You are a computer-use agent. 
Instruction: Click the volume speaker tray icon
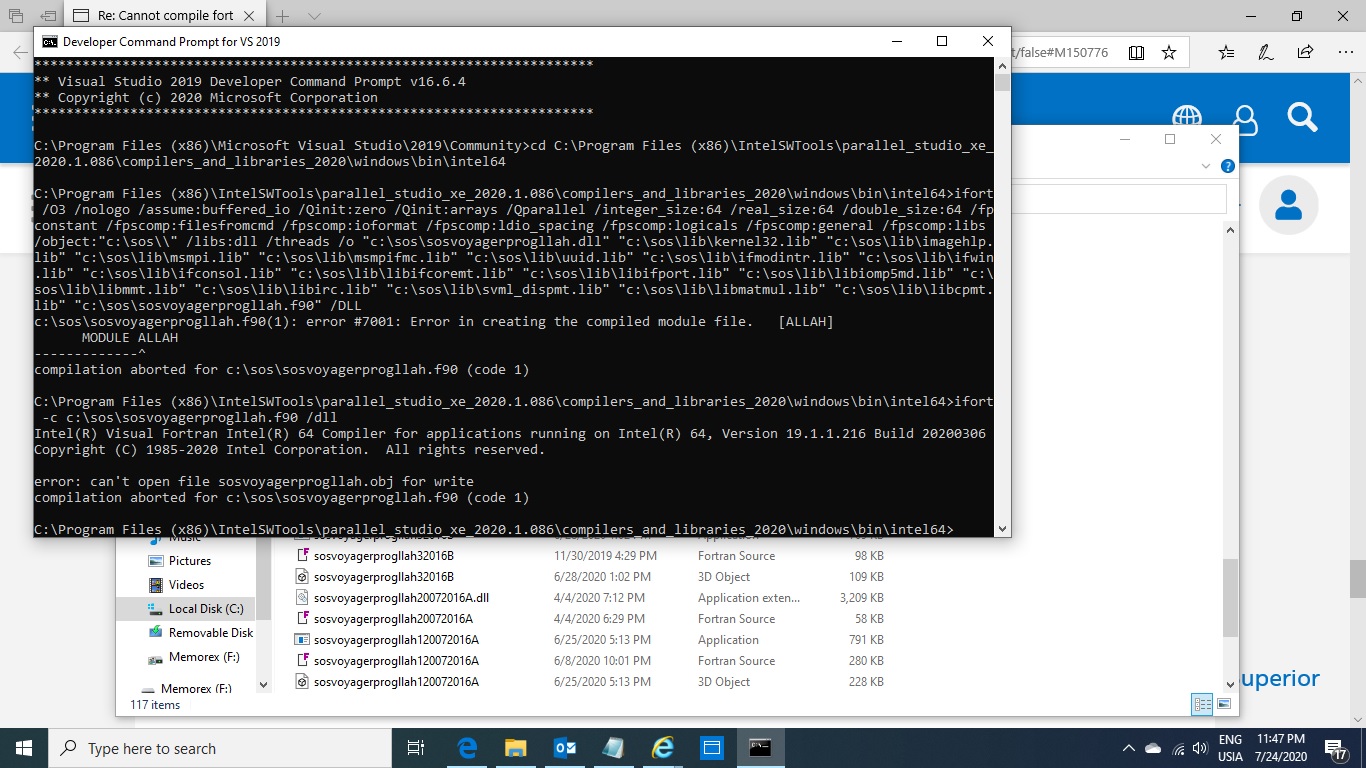1199,749
